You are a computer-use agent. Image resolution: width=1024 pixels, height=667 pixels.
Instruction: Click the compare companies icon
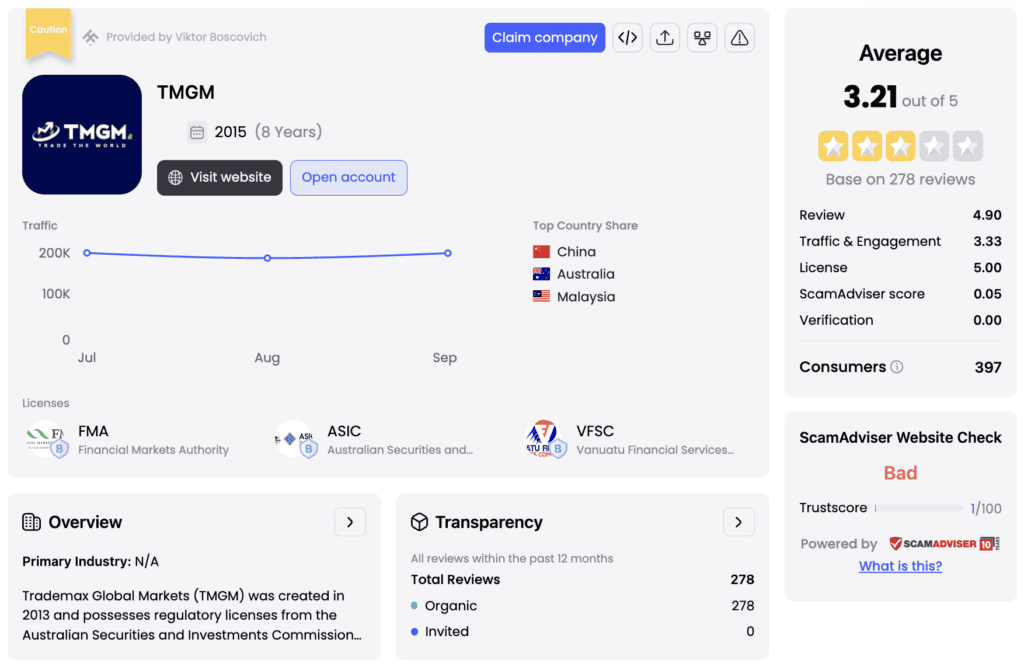point(702,38)
